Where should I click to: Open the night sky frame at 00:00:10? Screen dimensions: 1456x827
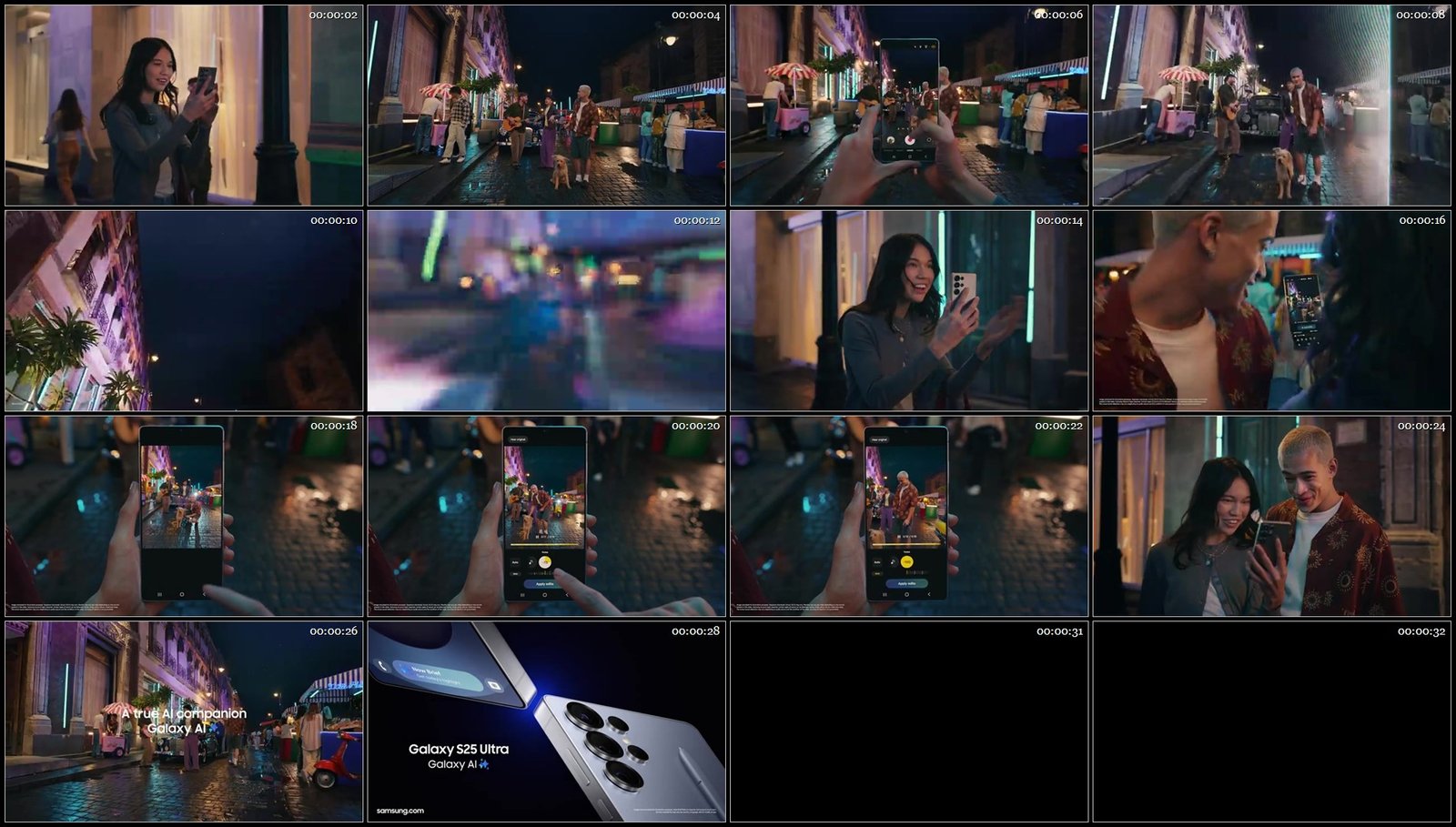(184, 311)
